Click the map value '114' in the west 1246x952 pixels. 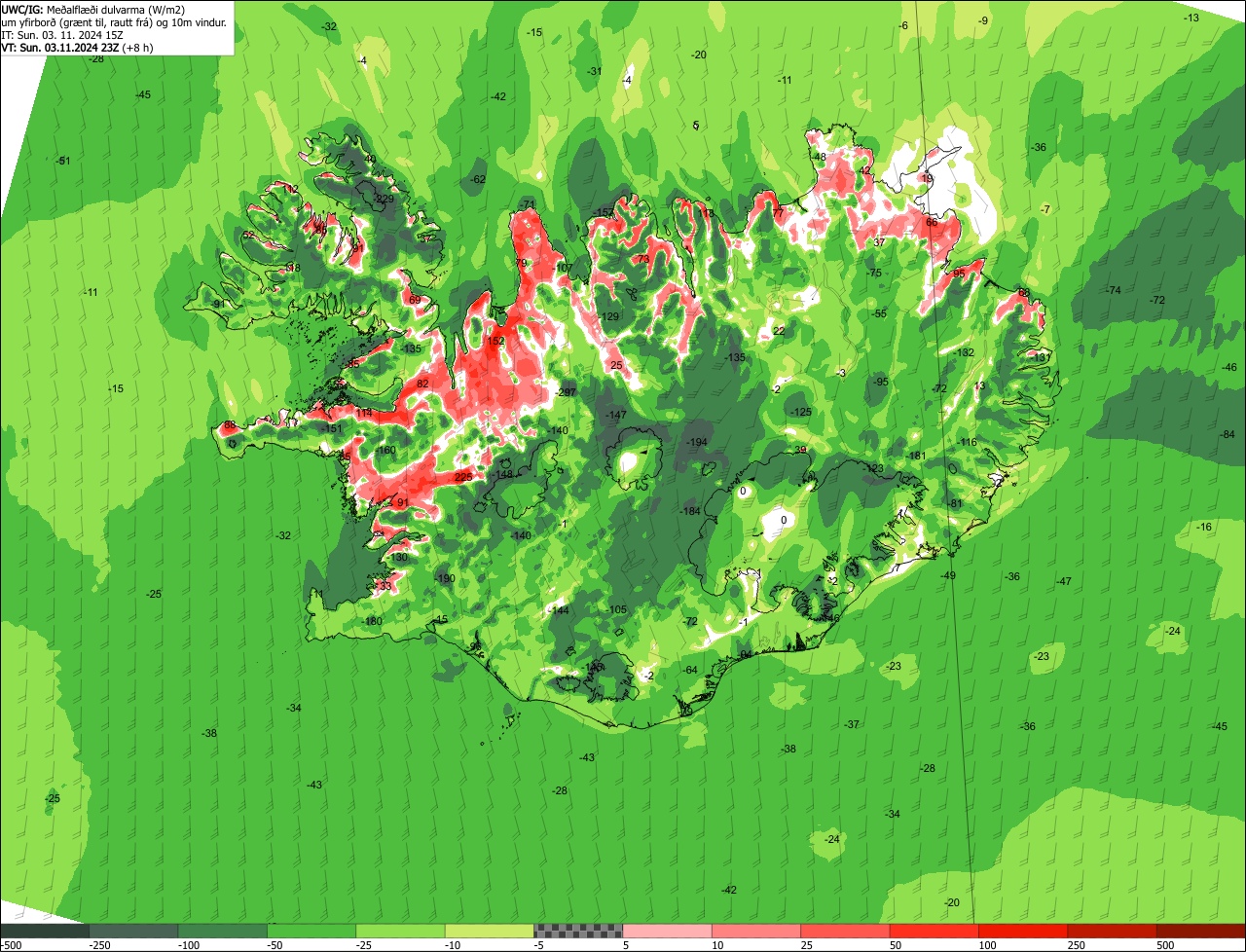pos(364,413)
